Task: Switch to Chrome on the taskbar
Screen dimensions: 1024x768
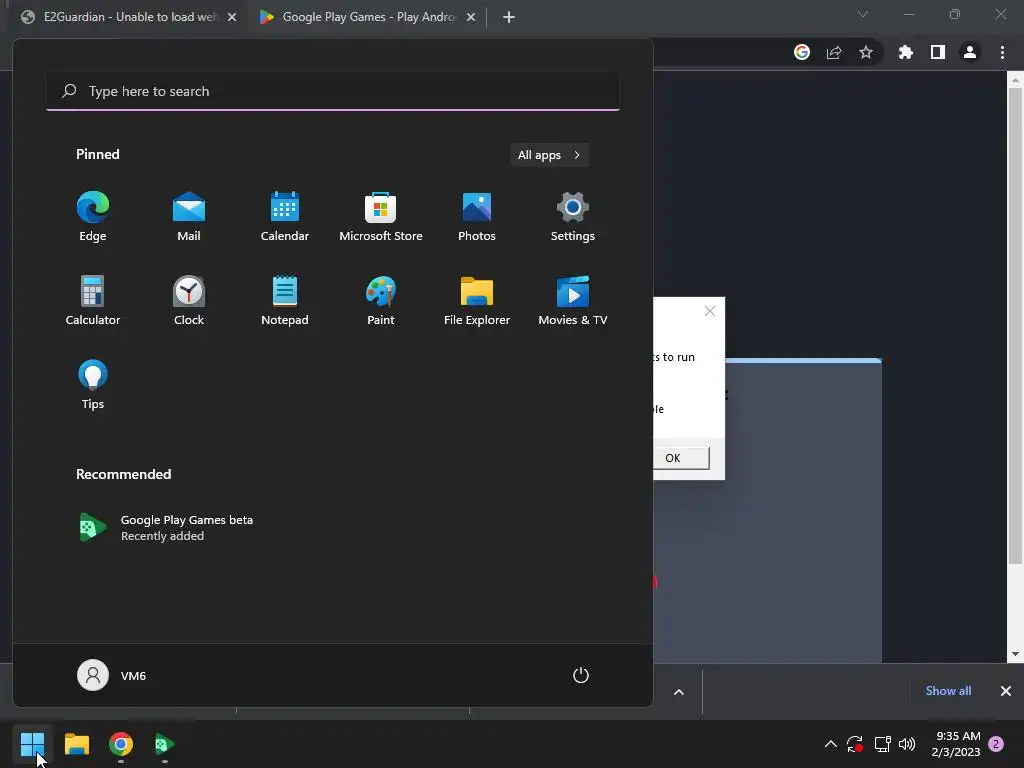Action: click(x=121, y=744)
